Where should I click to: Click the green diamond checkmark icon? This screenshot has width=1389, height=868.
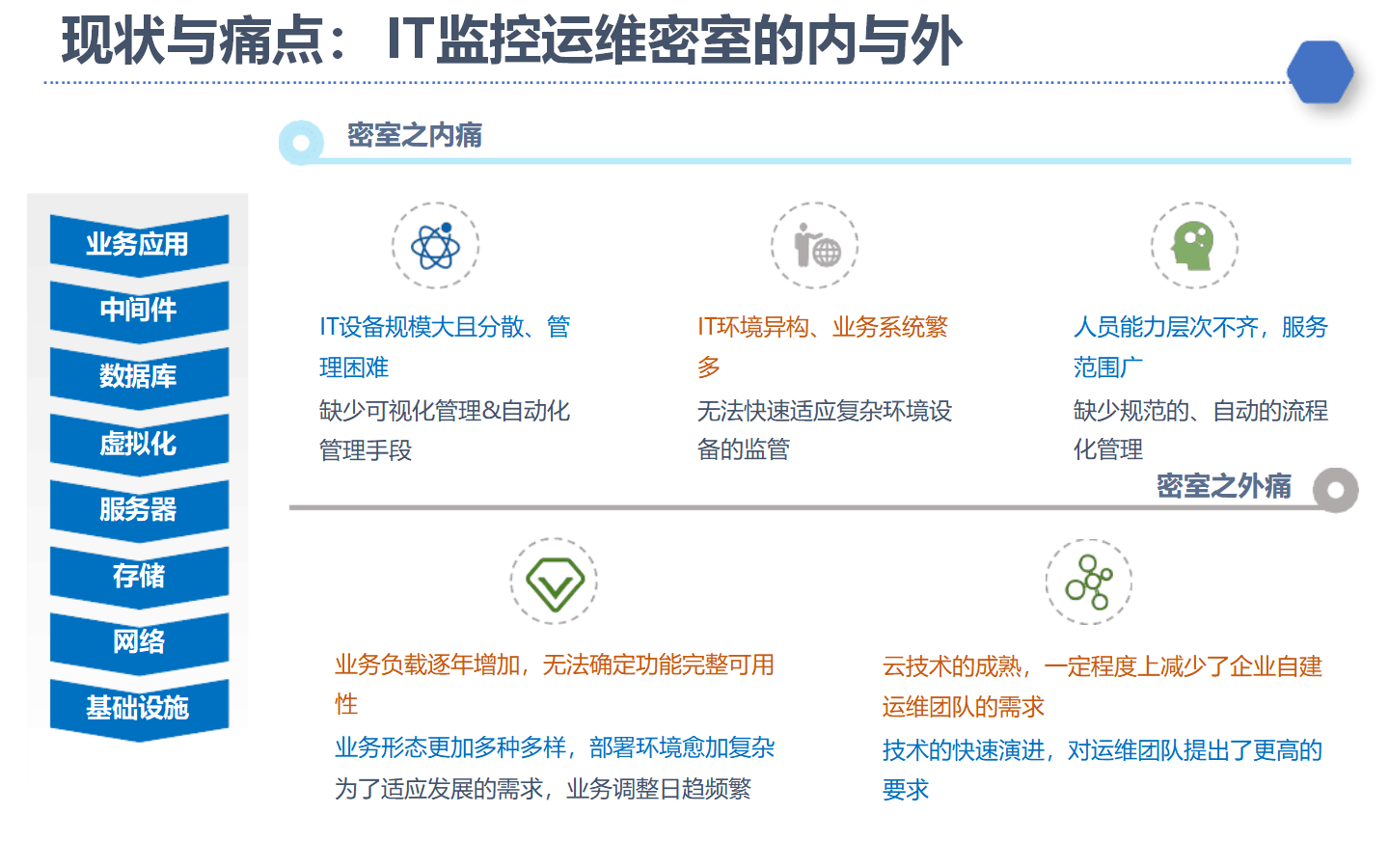point(555,583)
